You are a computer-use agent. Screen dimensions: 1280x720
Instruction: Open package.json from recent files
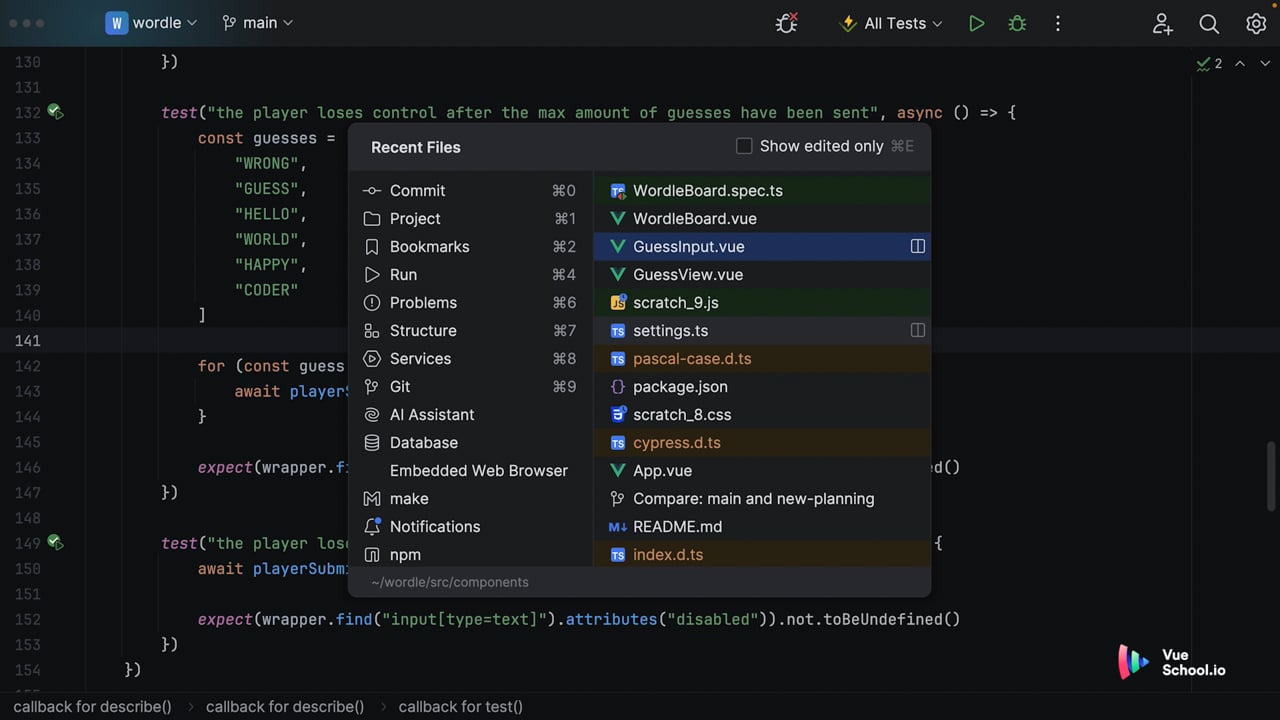[762, 386]
